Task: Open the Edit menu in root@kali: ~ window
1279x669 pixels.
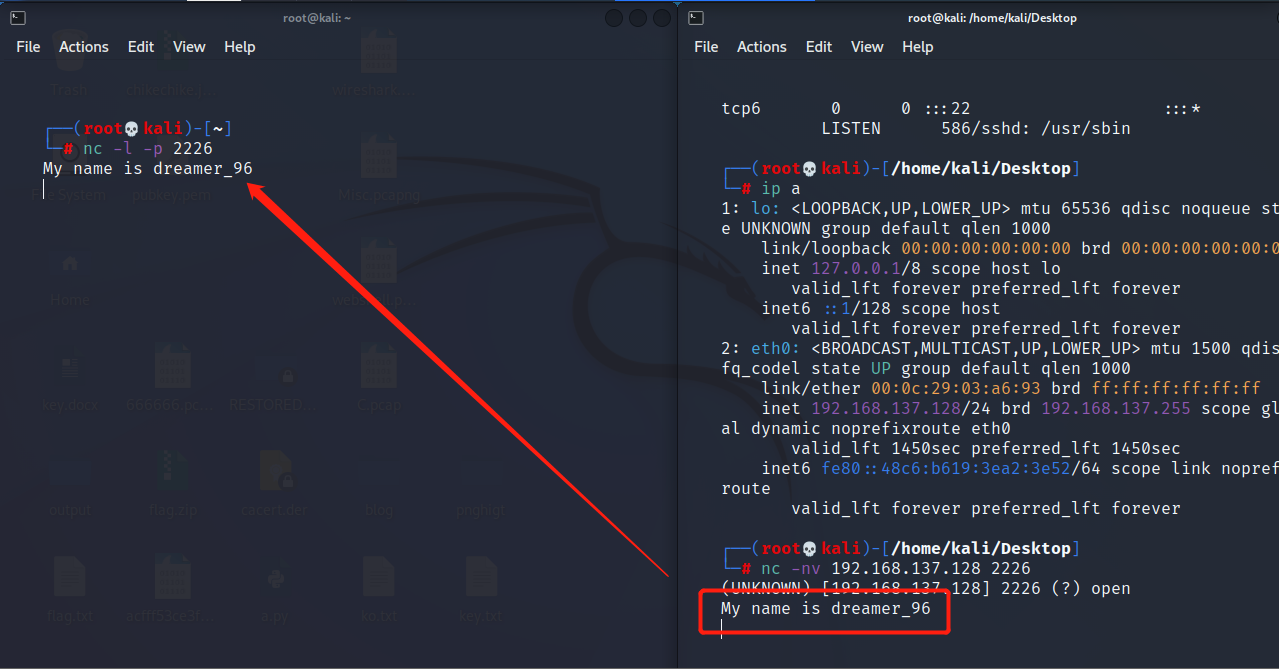Action: pos(141,47)
